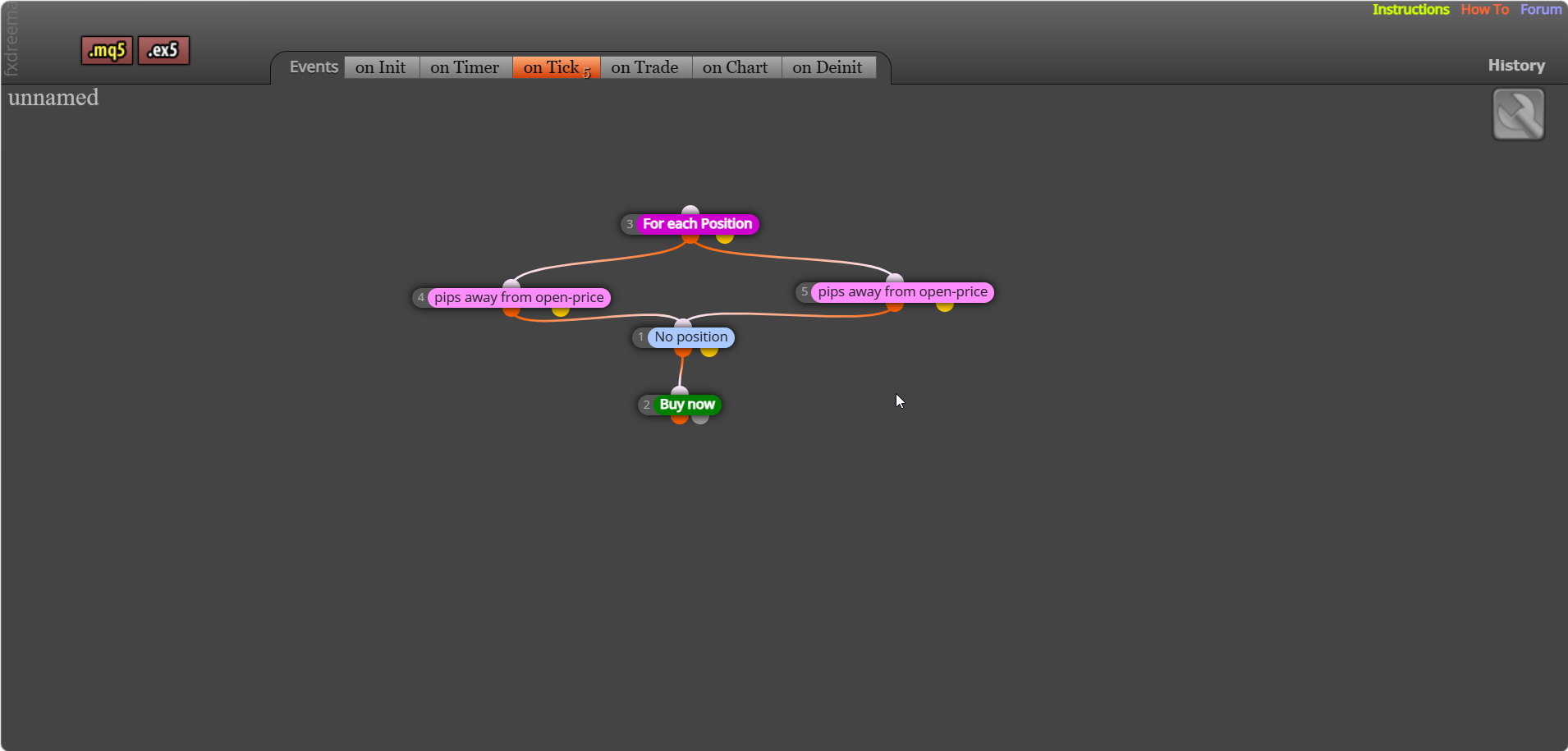Switch to the on Init tab
1568x751 pixels.
381,67
